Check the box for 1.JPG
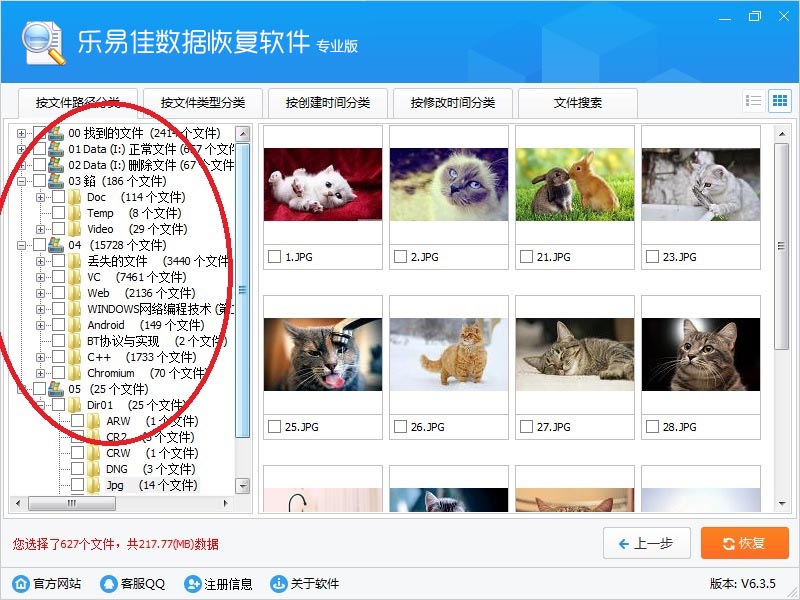 pyautogui.click(x=274, y=257)
